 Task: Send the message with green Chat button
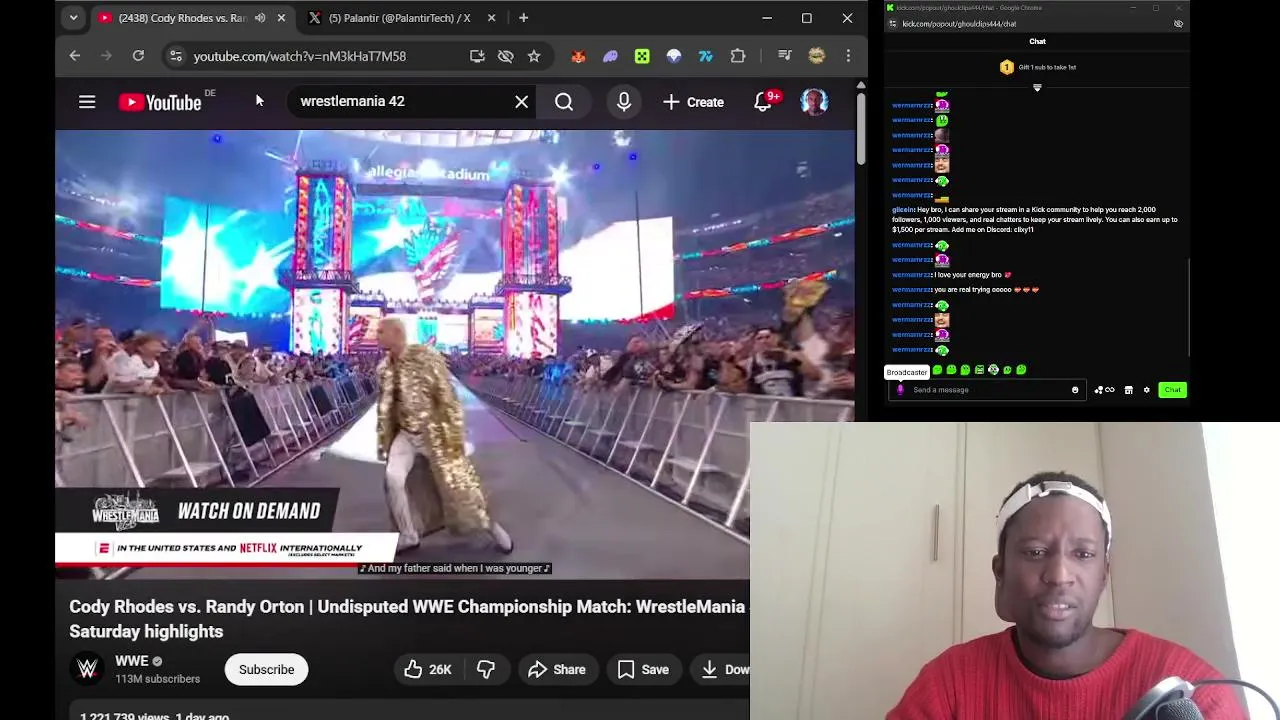click(1172, 390)
